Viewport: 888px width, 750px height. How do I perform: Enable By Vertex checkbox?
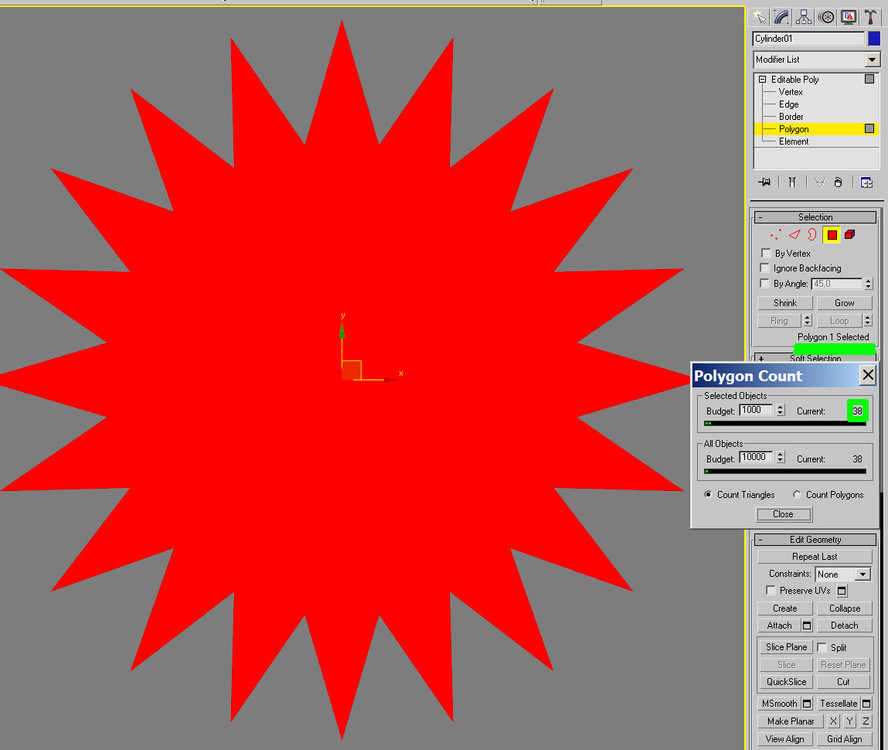(766, 253)
